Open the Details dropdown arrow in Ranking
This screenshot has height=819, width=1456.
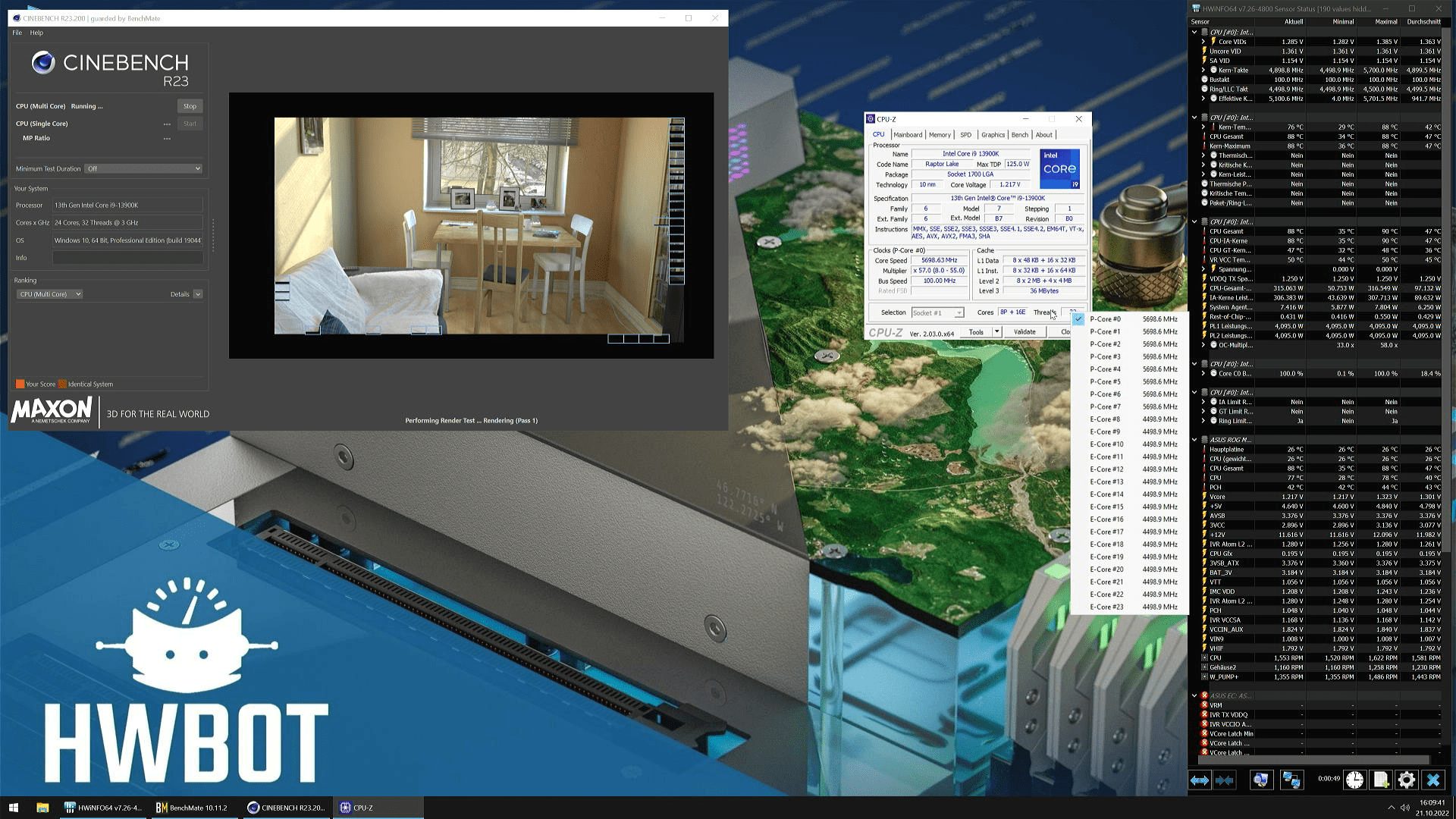(x=198, y=294)
